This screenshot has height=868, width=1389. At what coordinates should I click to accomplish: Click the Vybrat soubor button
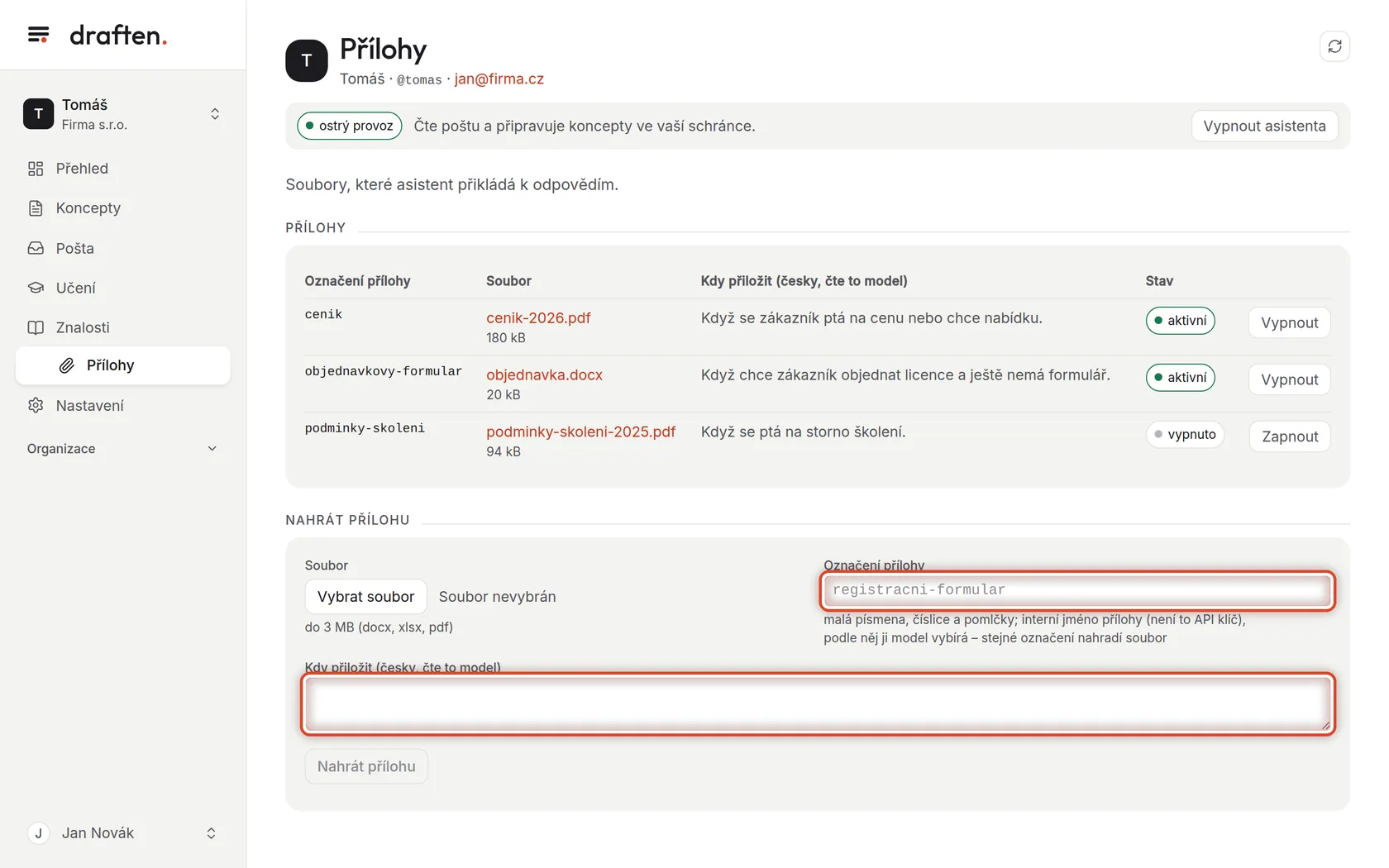point(365,597)
